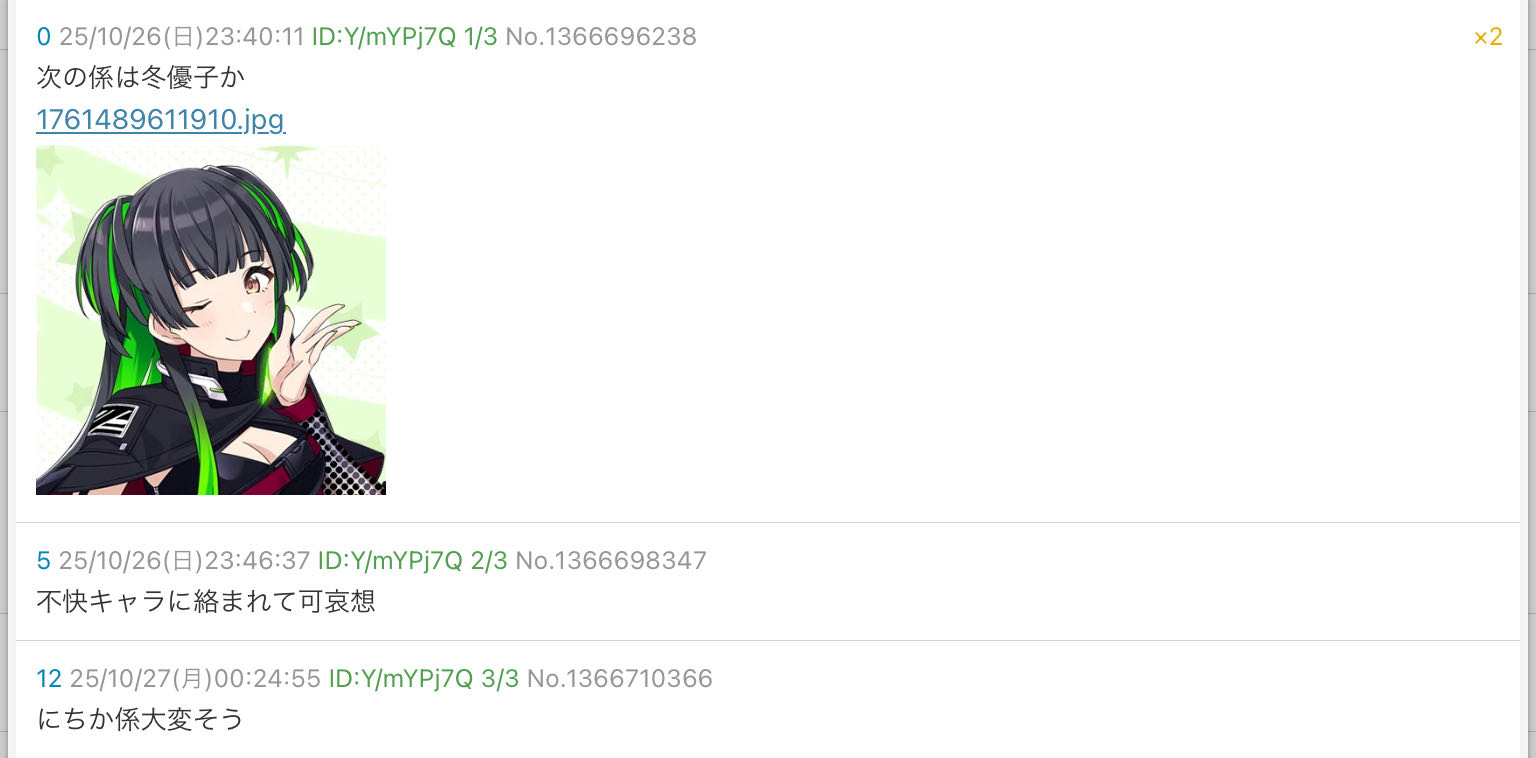Click the 2/3 post counter
1536x758 pixels.
pos(489,561)
